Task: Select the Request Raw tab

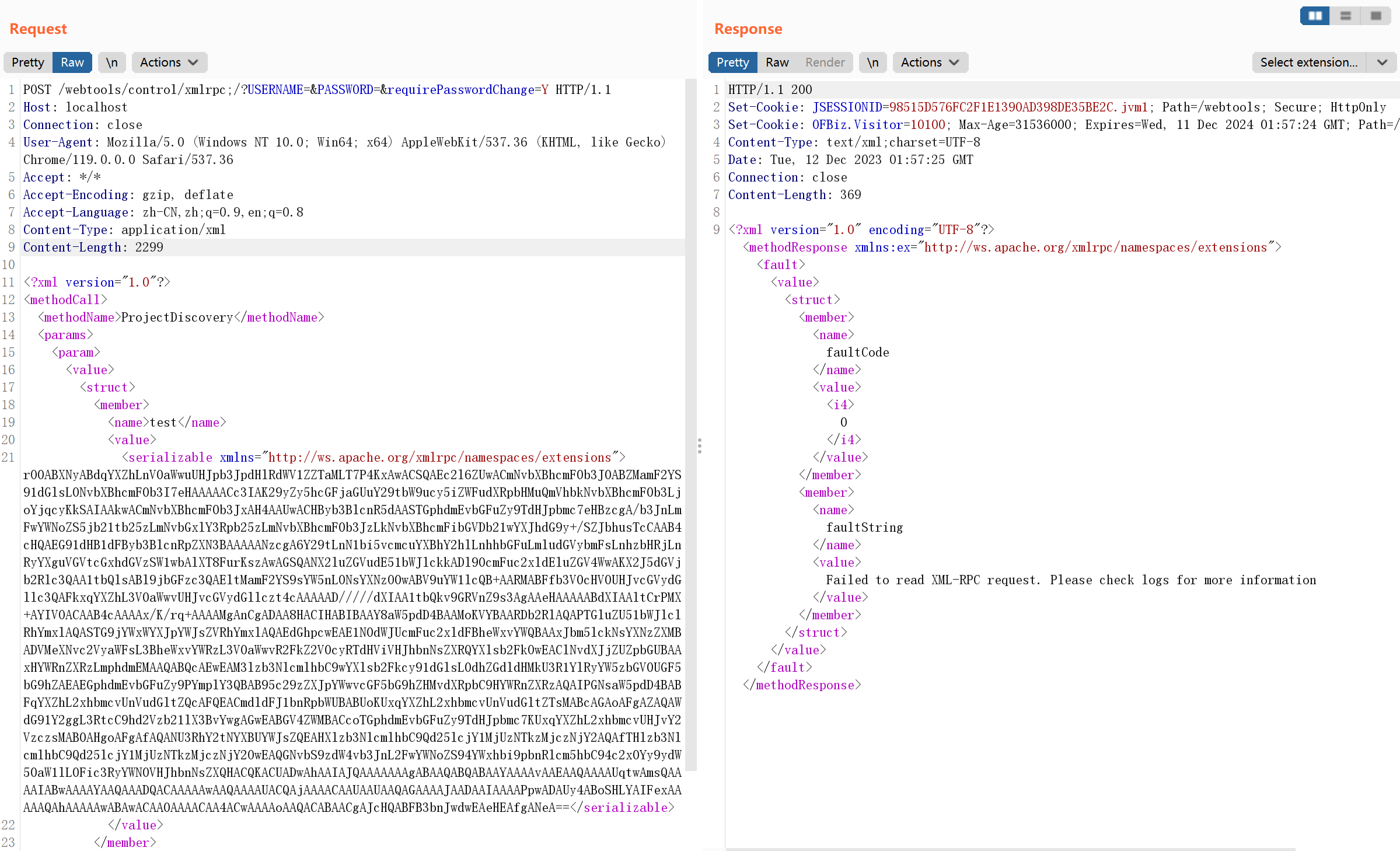Action: (72, 62)
